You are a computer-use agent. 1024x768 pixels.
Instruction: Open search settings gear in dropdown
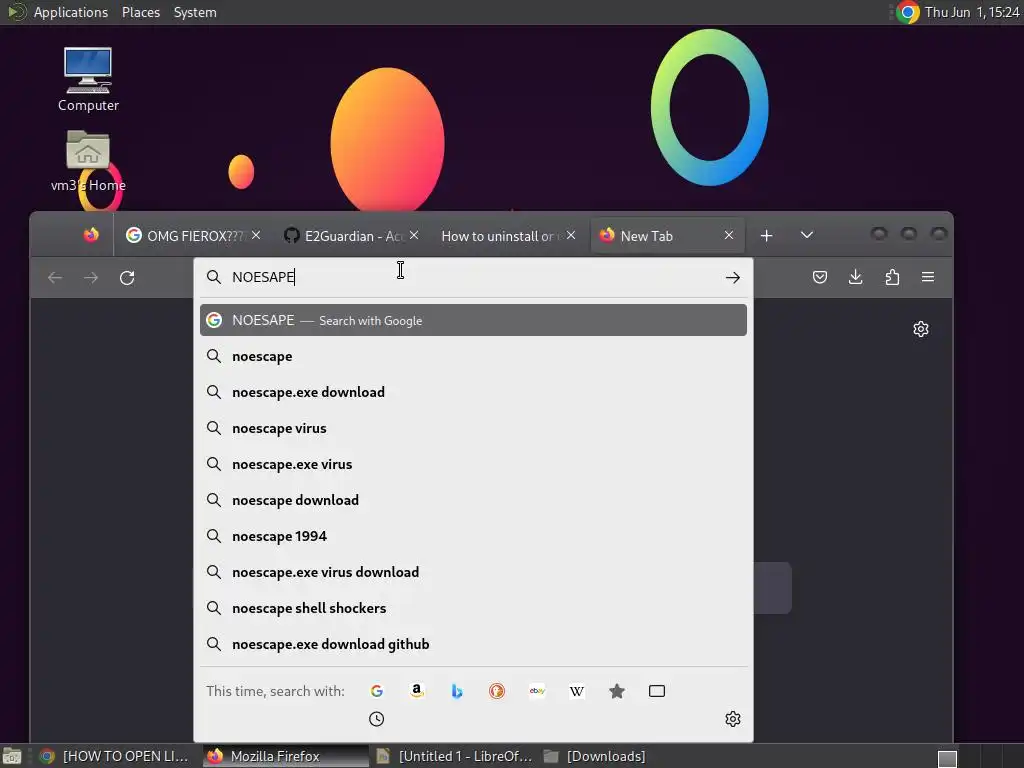[733, 719]
